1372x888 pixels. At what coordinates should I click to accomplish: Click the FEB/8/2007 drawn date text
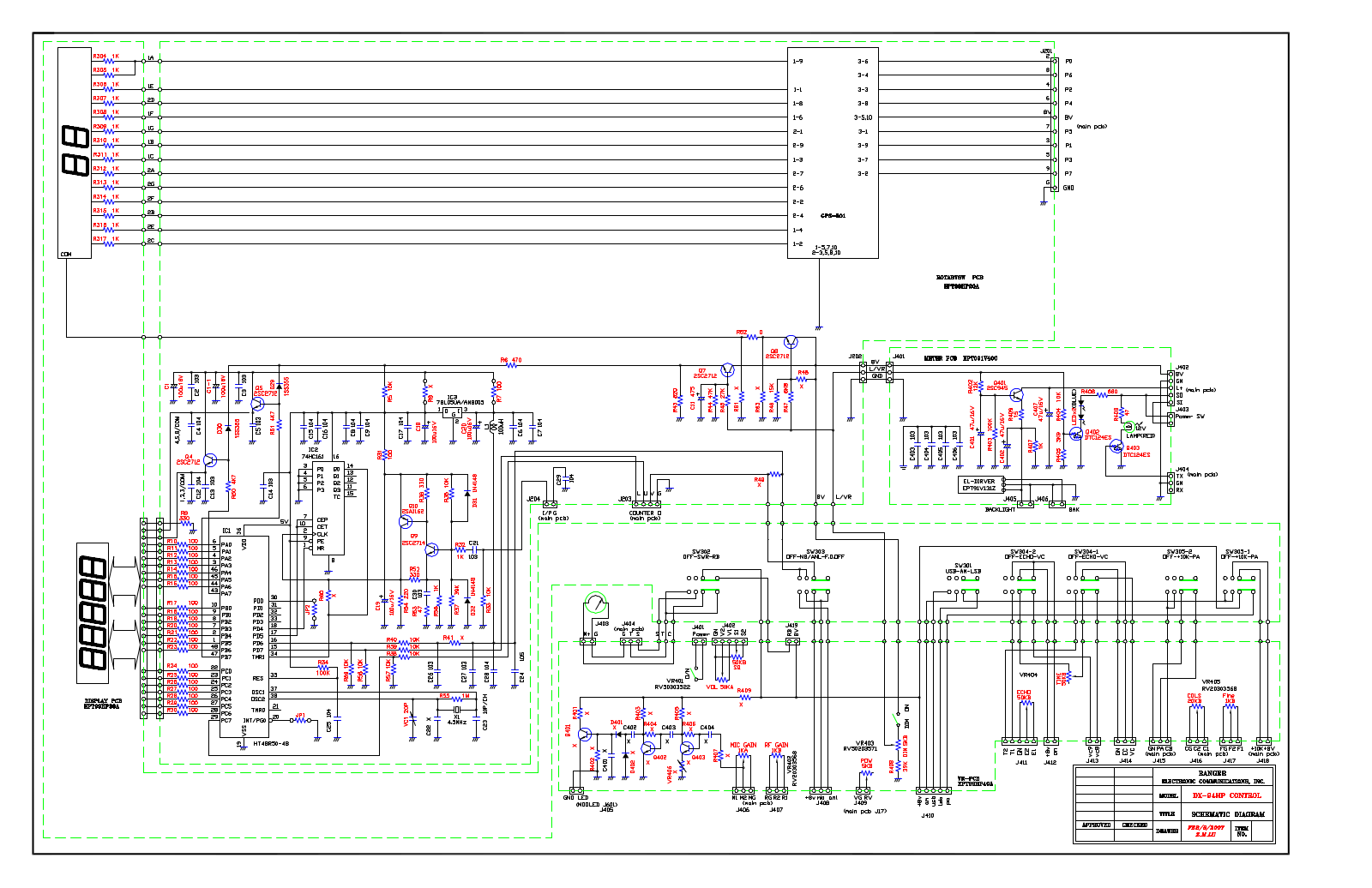point(1205,827)
